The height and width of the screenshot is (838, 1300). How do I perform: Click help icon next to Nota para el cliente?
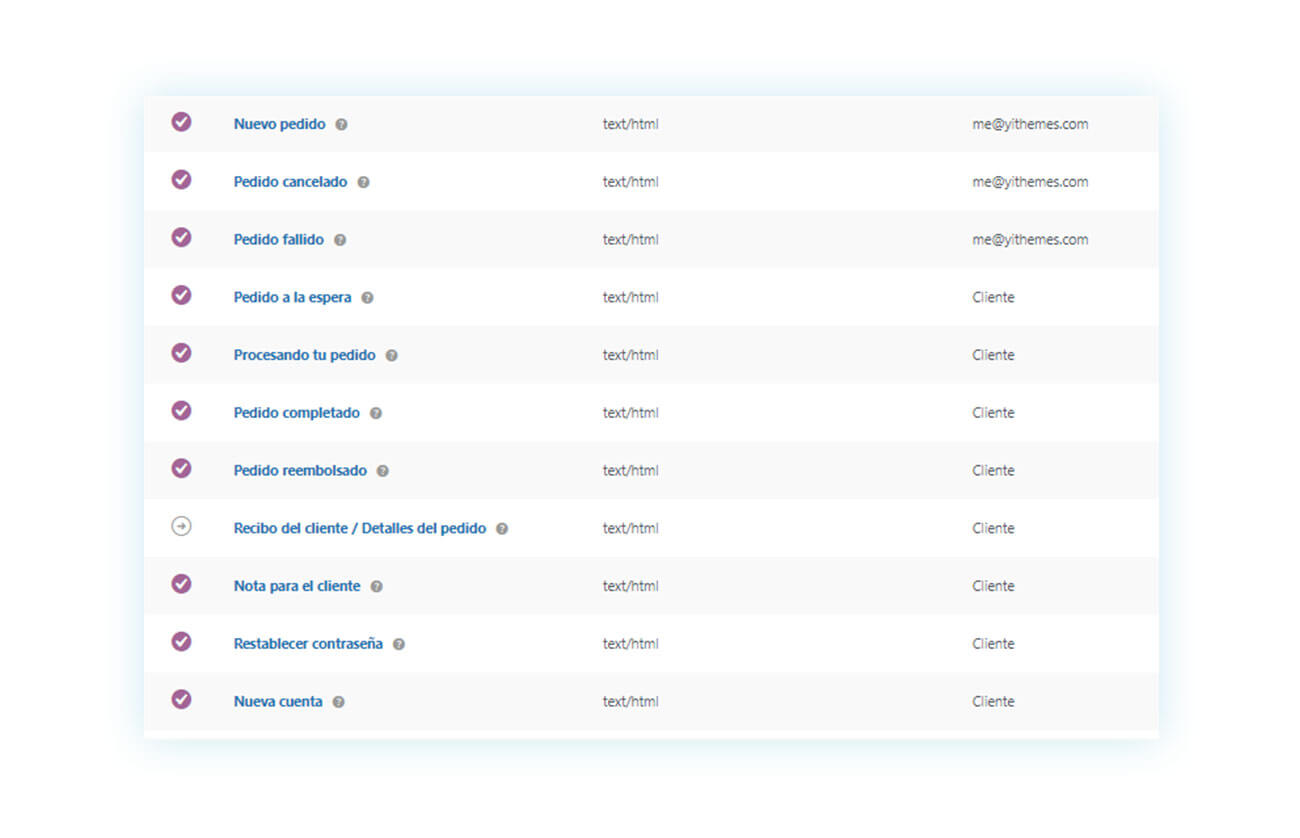(377, 587)
